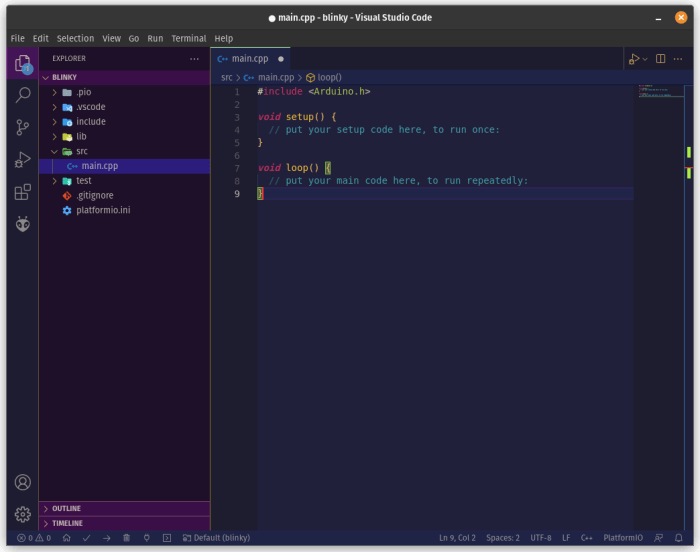Viewport: 700px width, 552px height.
Task: Expand the include folder
Action: click(x=54, y=121)
